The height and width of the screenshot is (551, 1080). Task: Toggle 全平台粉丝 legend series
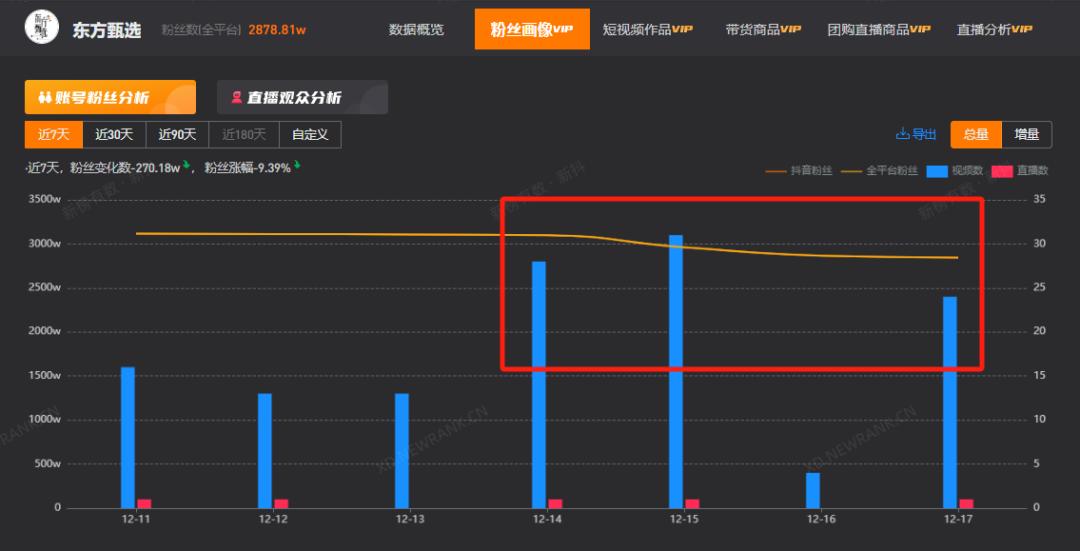[x=880, y=171]
